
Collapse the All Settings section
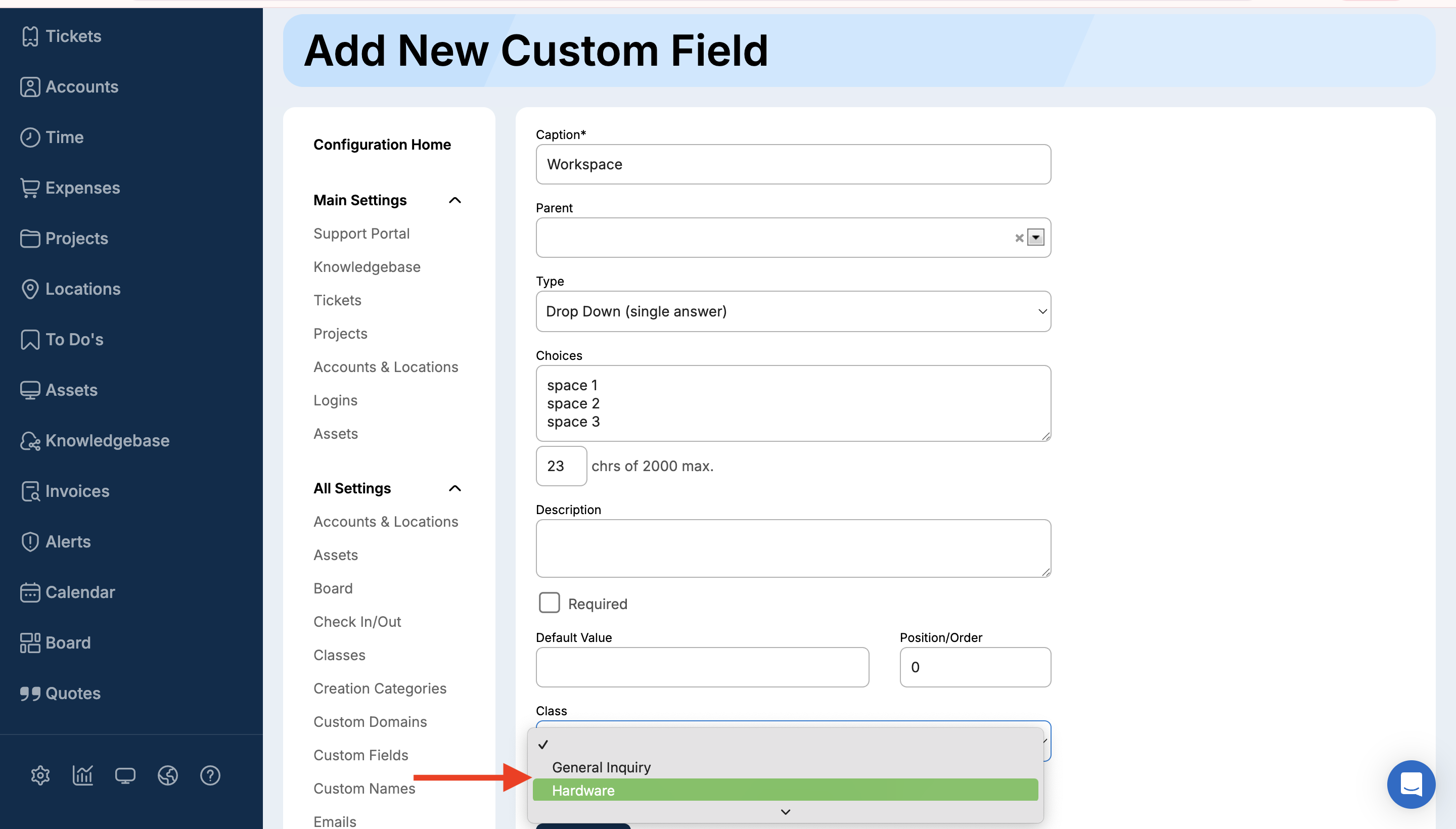454,488
